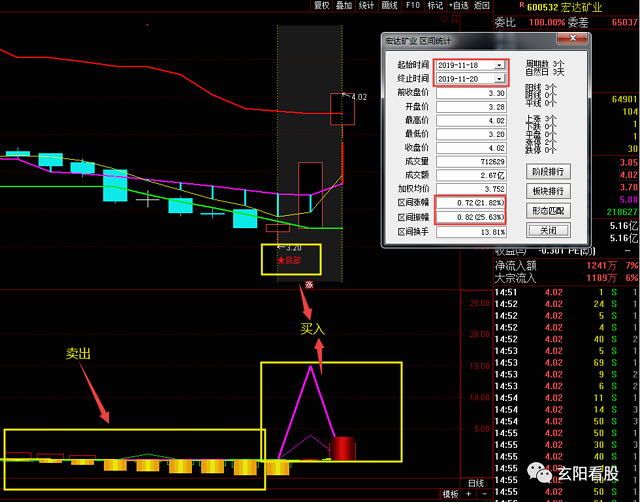Click the 4.02 high price label on chart

(359, 97)
